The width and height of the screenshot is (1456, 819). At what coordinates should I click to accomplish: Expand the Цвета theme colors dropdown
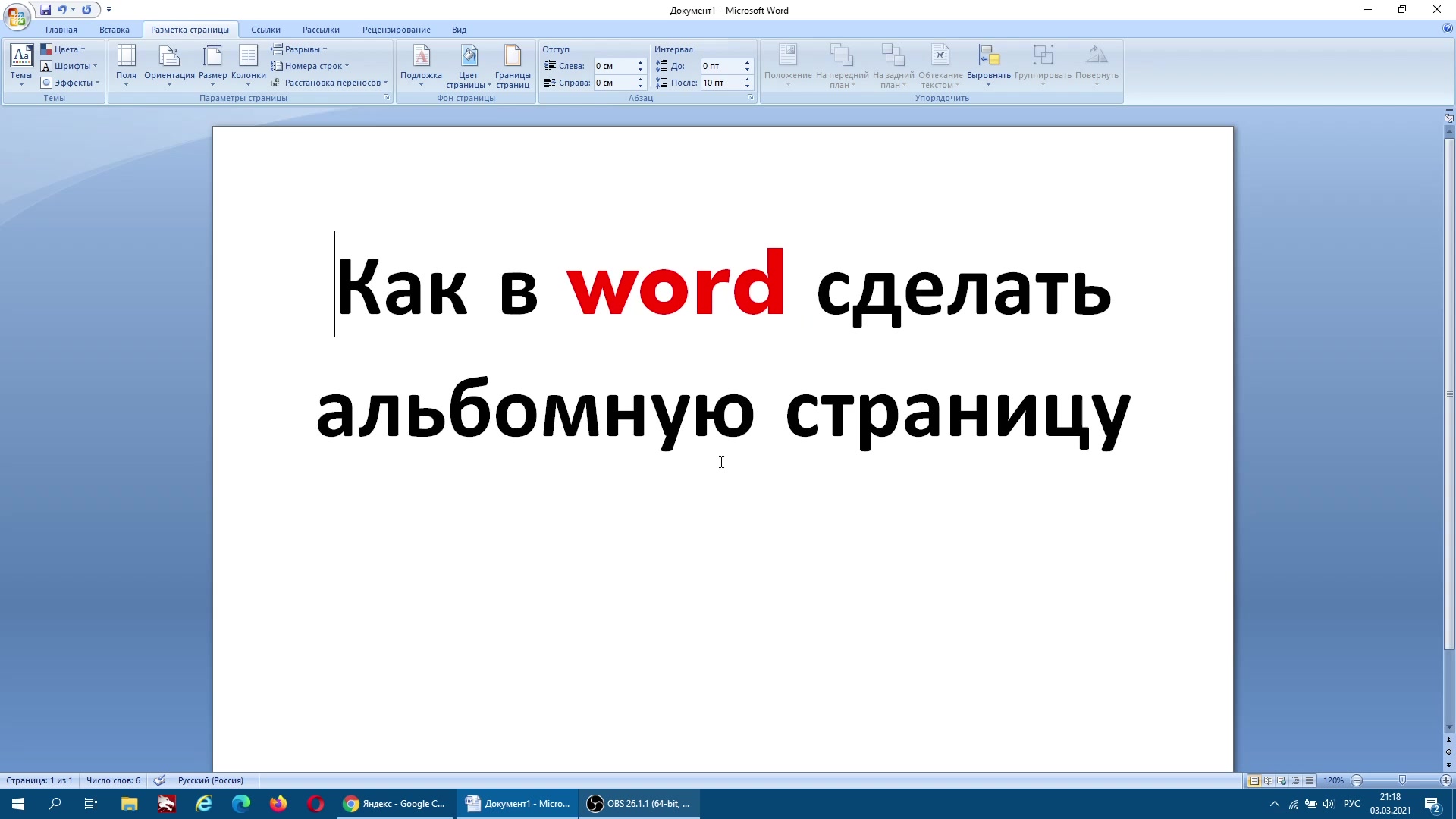63,49
